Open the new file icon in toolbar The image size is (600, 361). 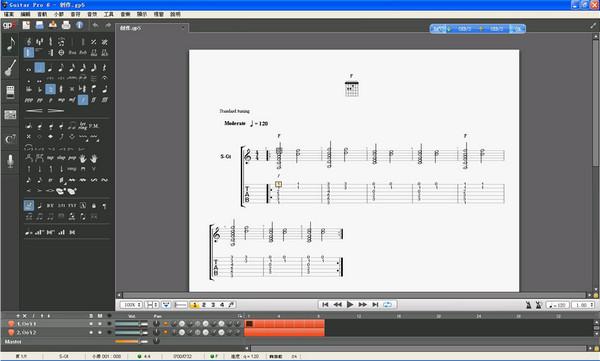26,25
